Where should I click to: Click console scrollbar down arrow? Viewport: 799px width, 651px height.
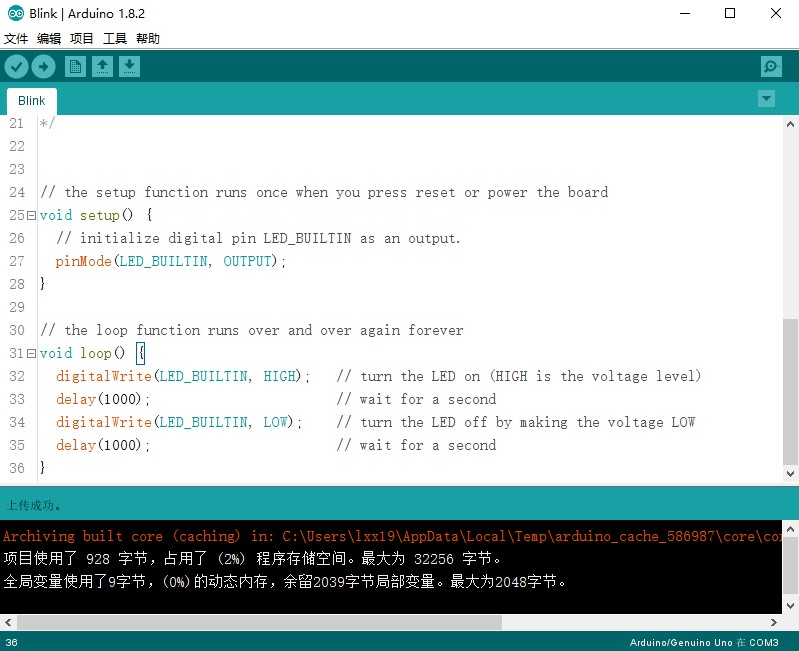(790, 606)
